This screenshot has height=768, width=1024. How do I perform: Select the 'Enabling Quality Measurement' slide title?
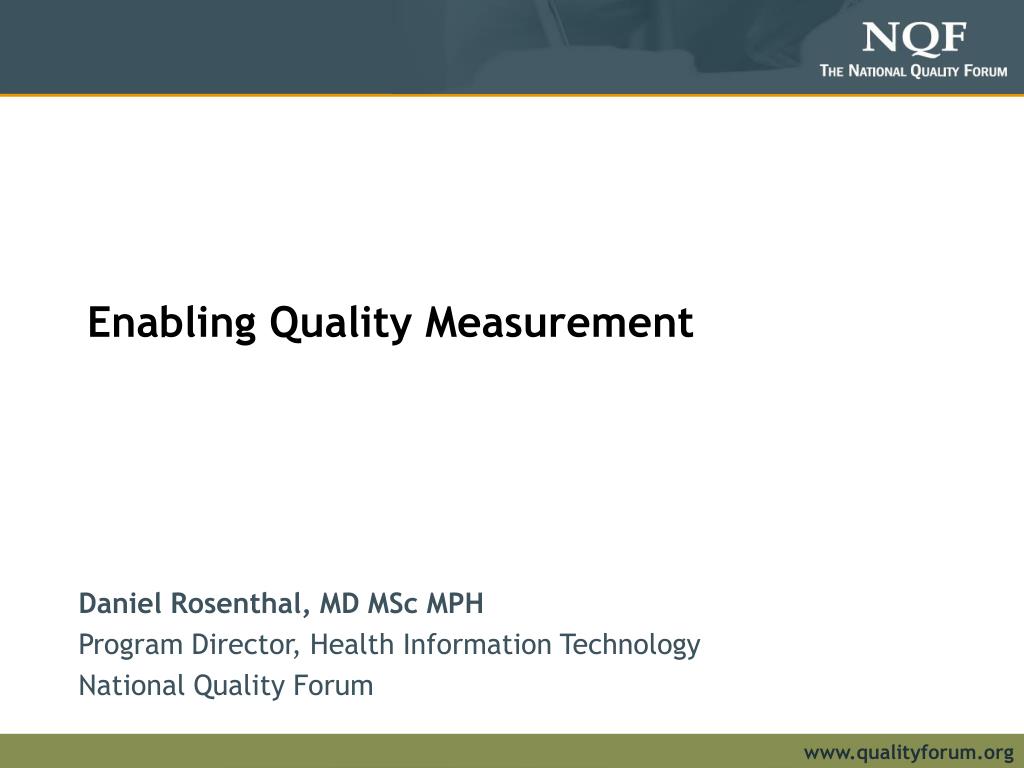pos(390,323)
